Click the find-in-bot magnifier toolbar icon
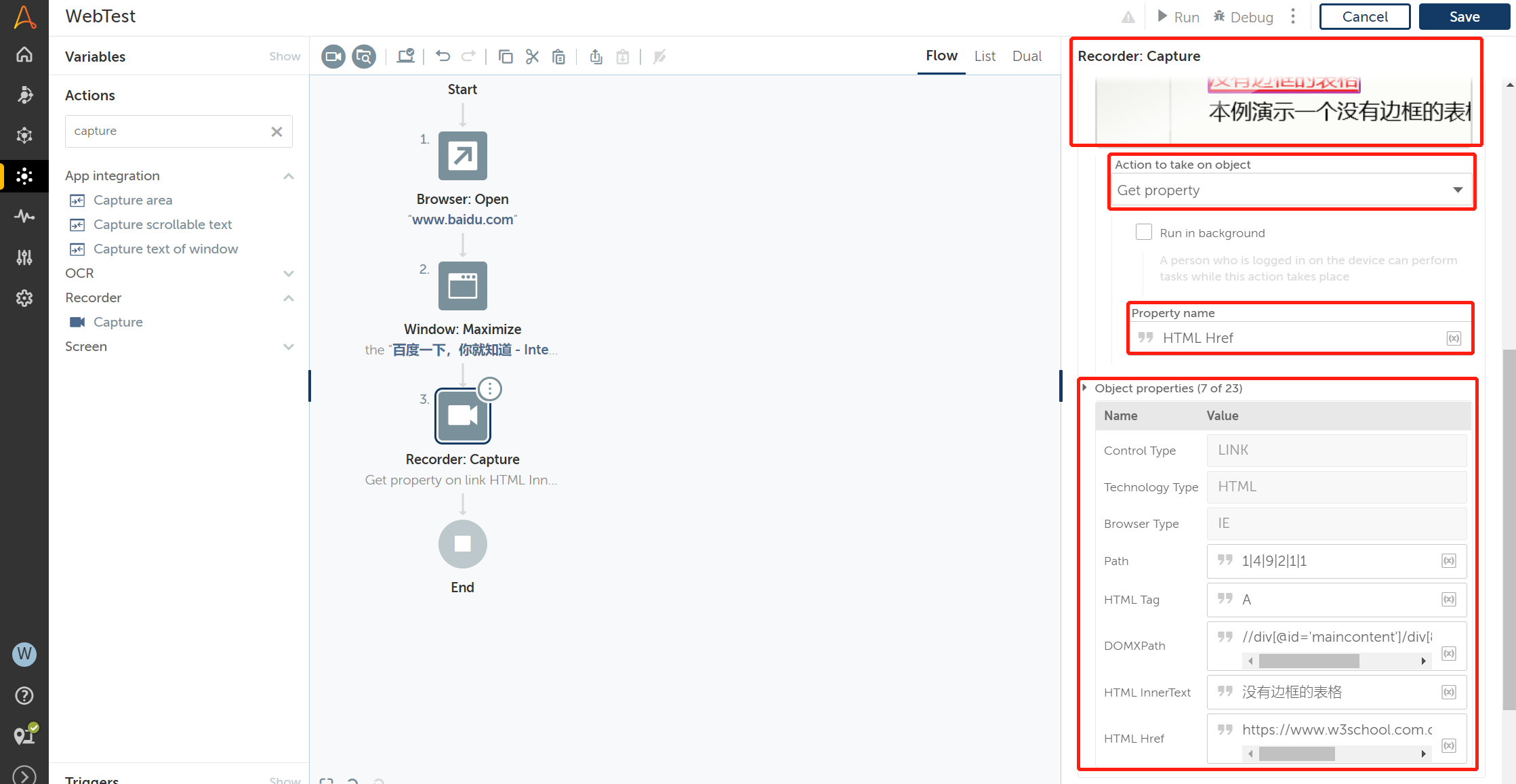Screen dimensions: 1516x784 364,56
